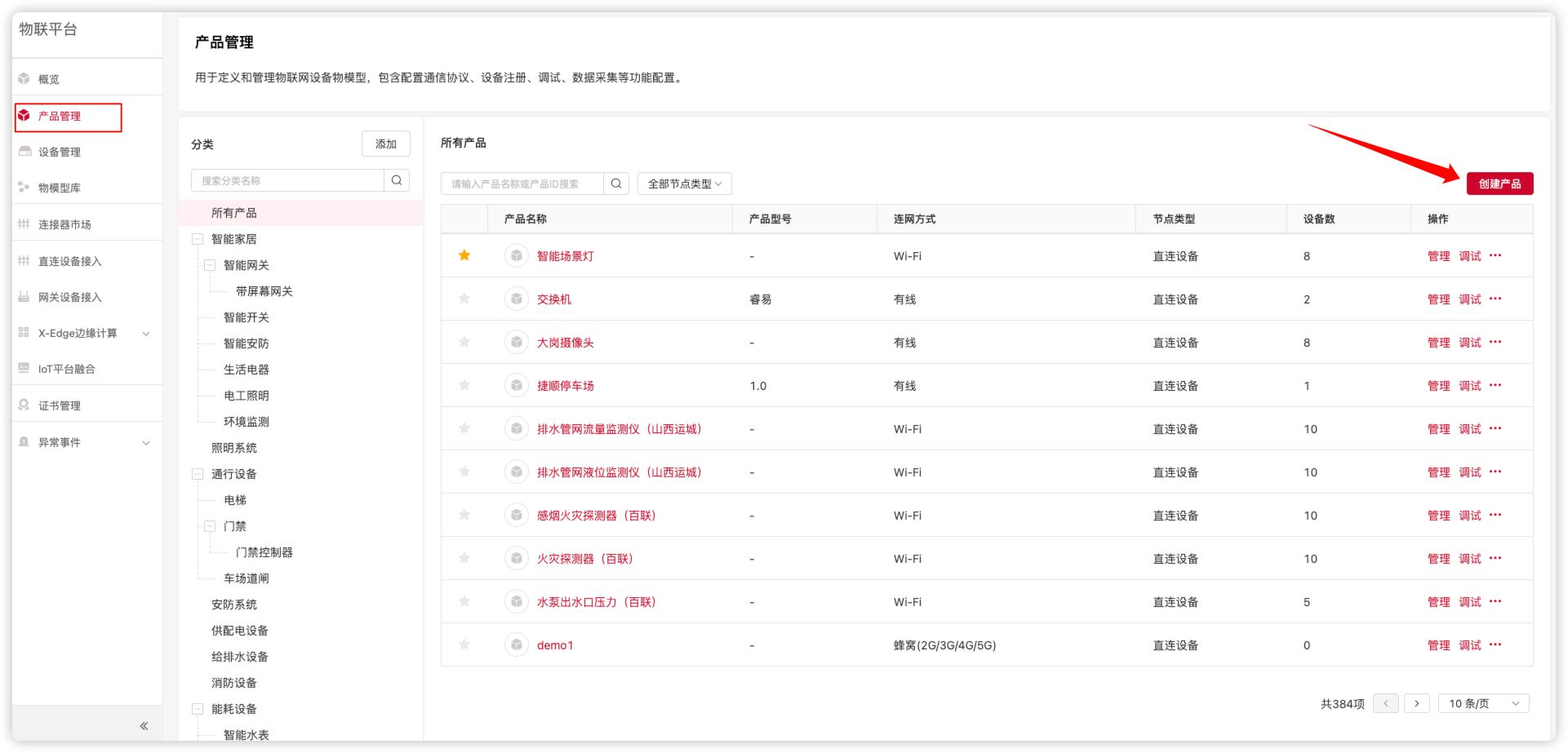Go to next page arrow
The height and width of the screenshot is (753, 1568).
tap(1417, 703)
